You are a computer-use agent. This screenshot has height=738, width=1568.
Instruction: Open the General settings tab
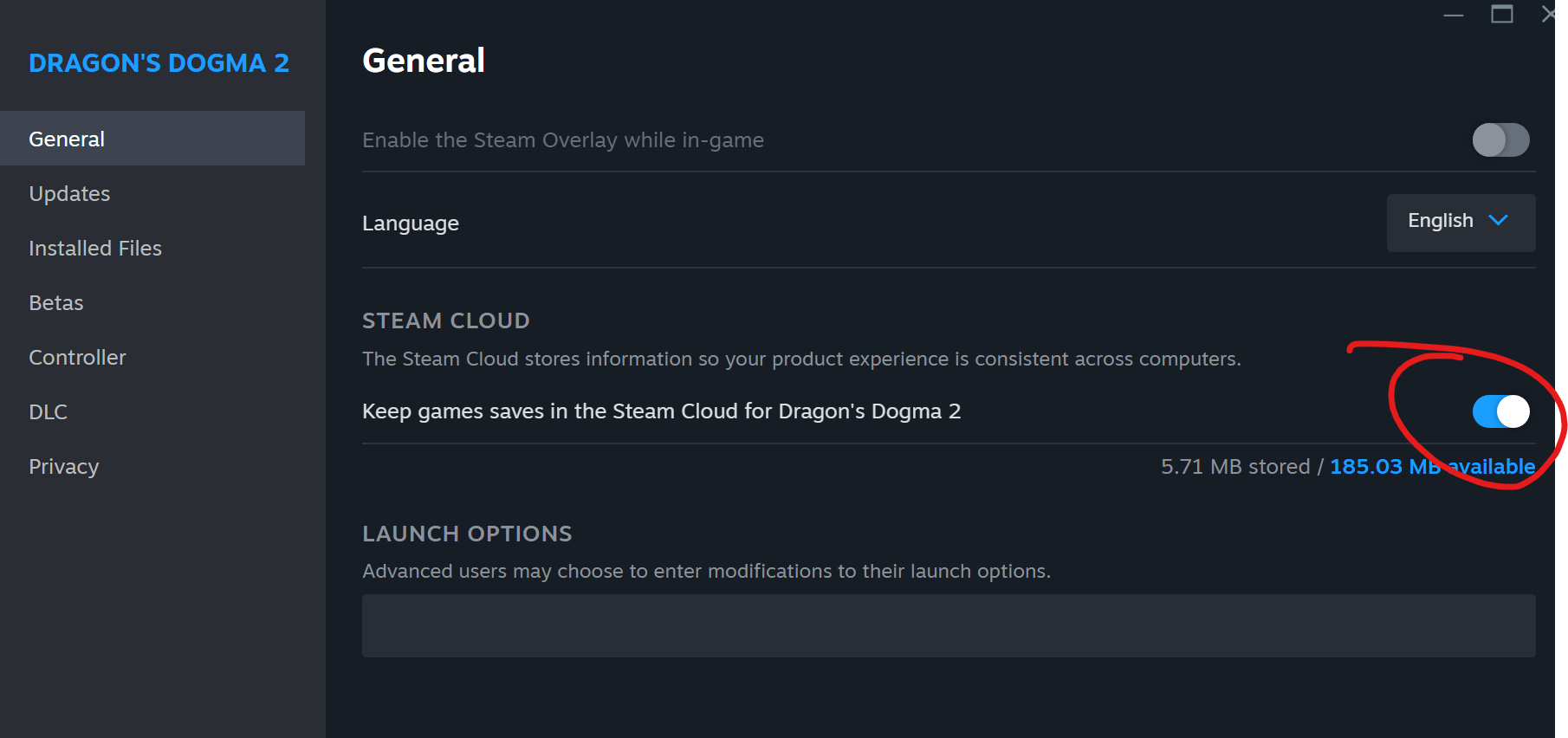coord(67,139)
